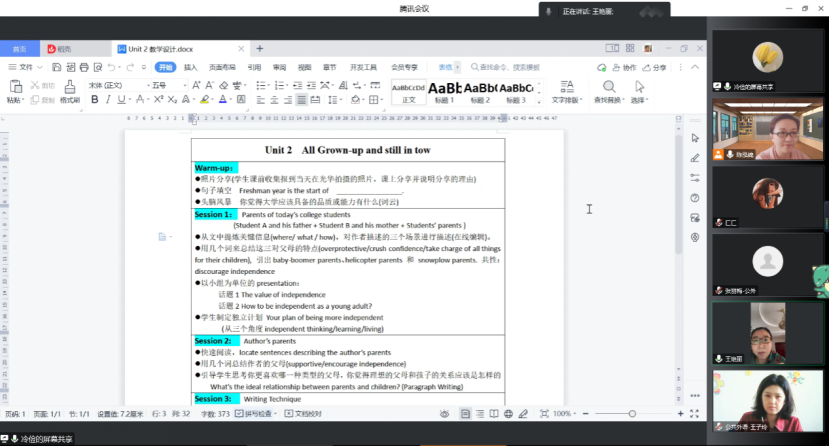Apply italic formatting
This screenshot has height=447, width=830.
[107, 100]
